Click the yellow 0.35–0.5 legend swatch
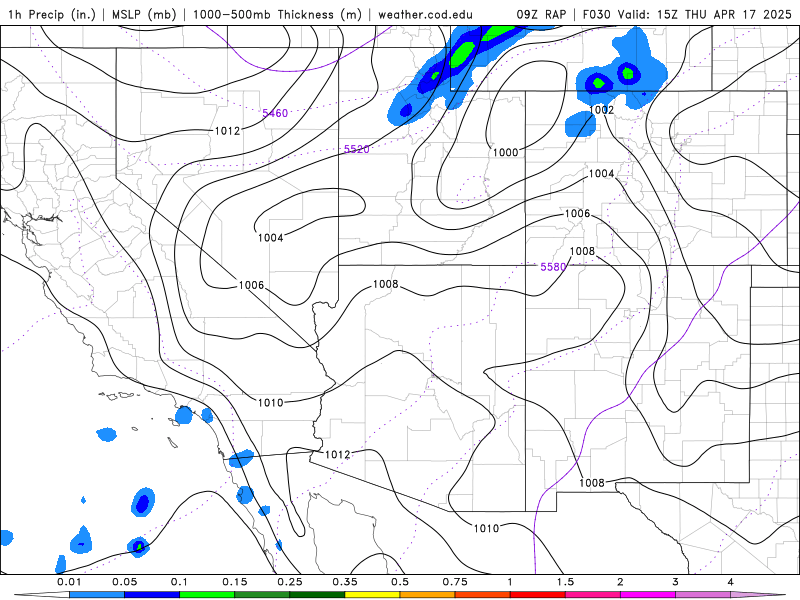The height and width of the screenshot is (600, 800). coord(372,595)
